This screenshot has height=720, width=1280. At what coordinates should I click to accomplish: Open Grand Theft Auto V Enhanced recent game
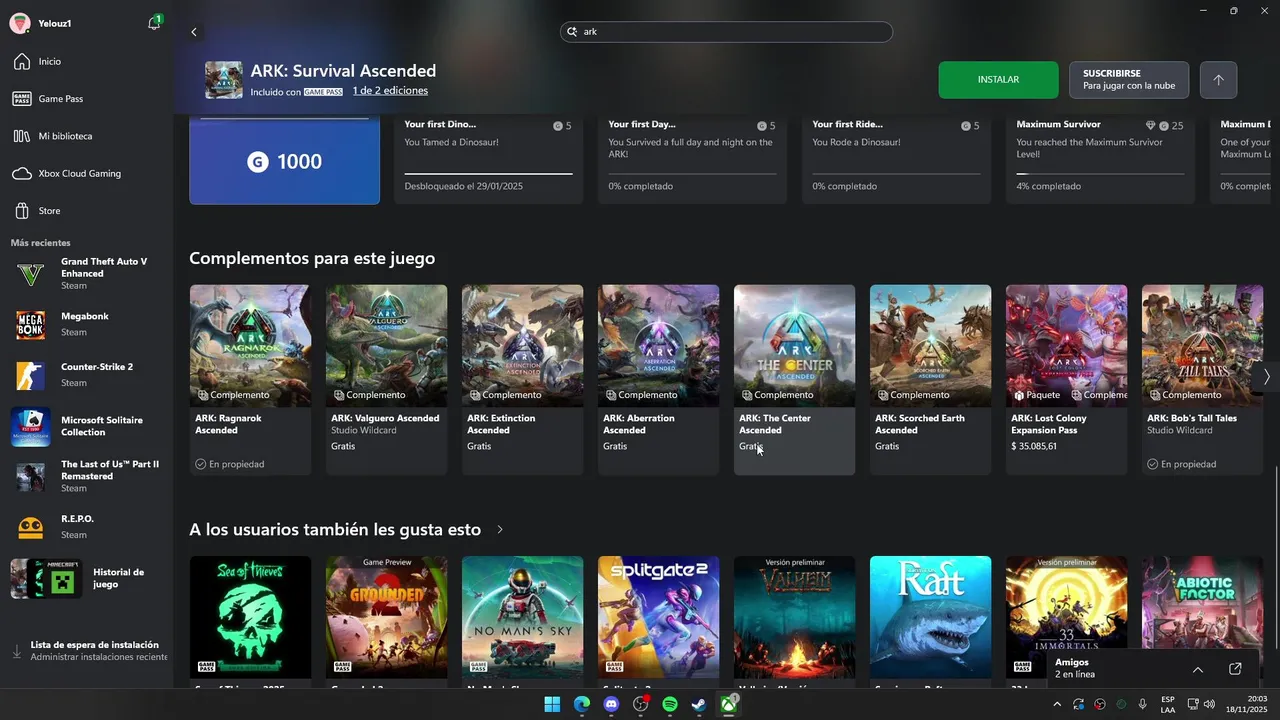point(87,273)
